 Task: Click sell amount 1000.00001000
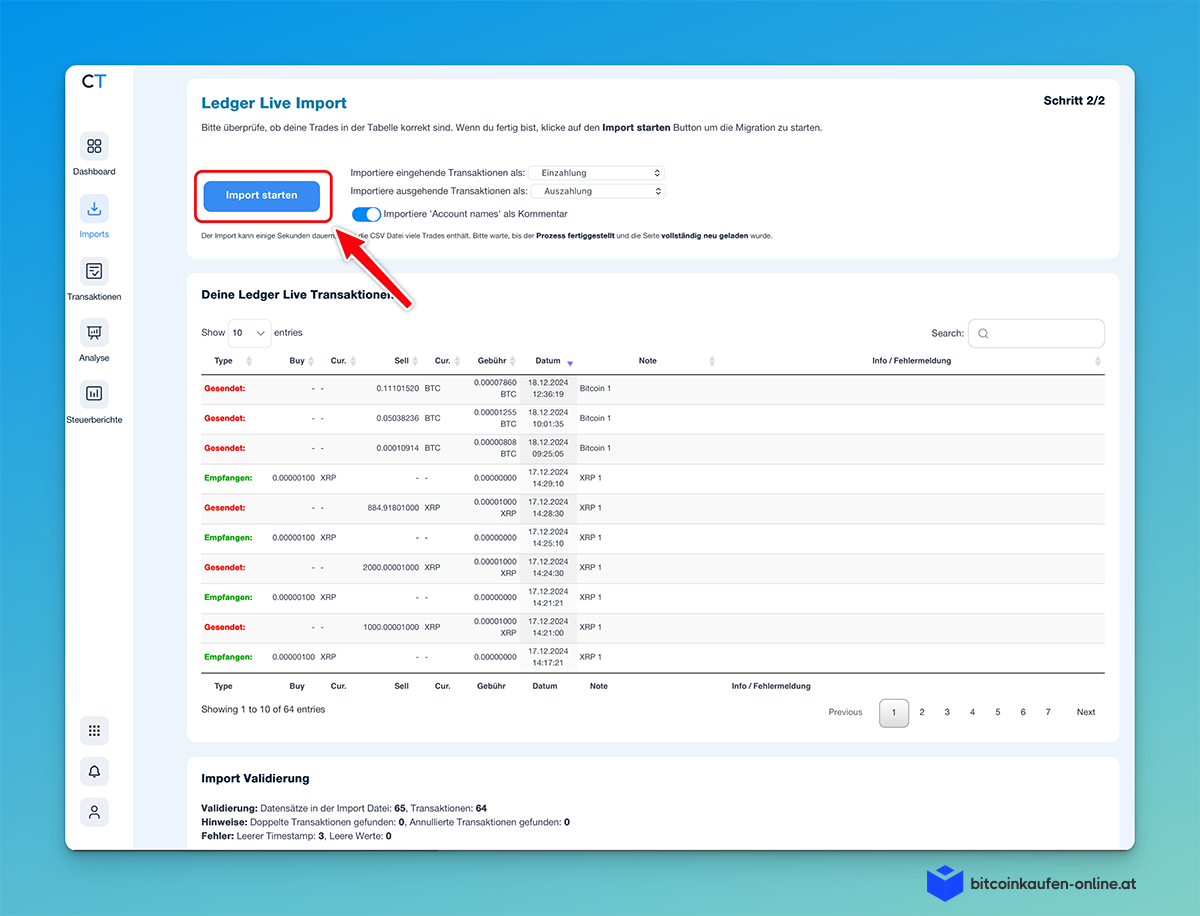click(392, 628)
